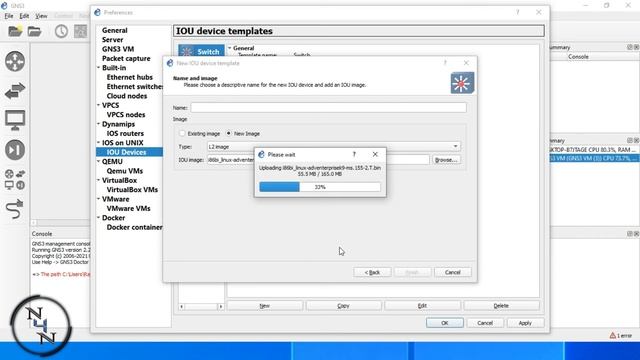Screen dimensions: 640x360
Task: Open the File menu
Action: coord(9,16)
